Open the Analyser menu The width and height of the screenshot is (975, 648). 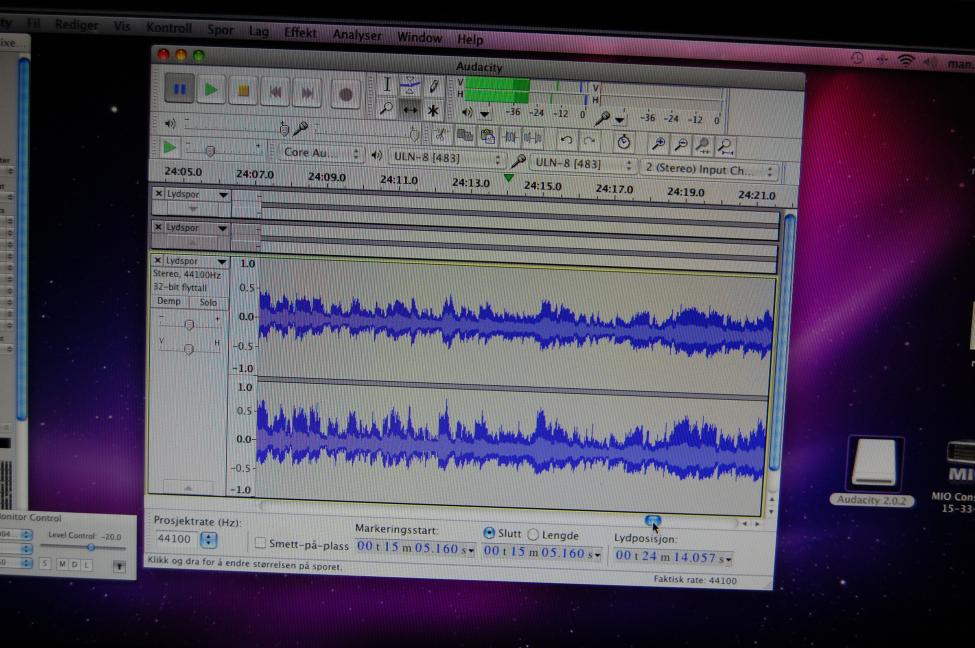coord(357,35)
